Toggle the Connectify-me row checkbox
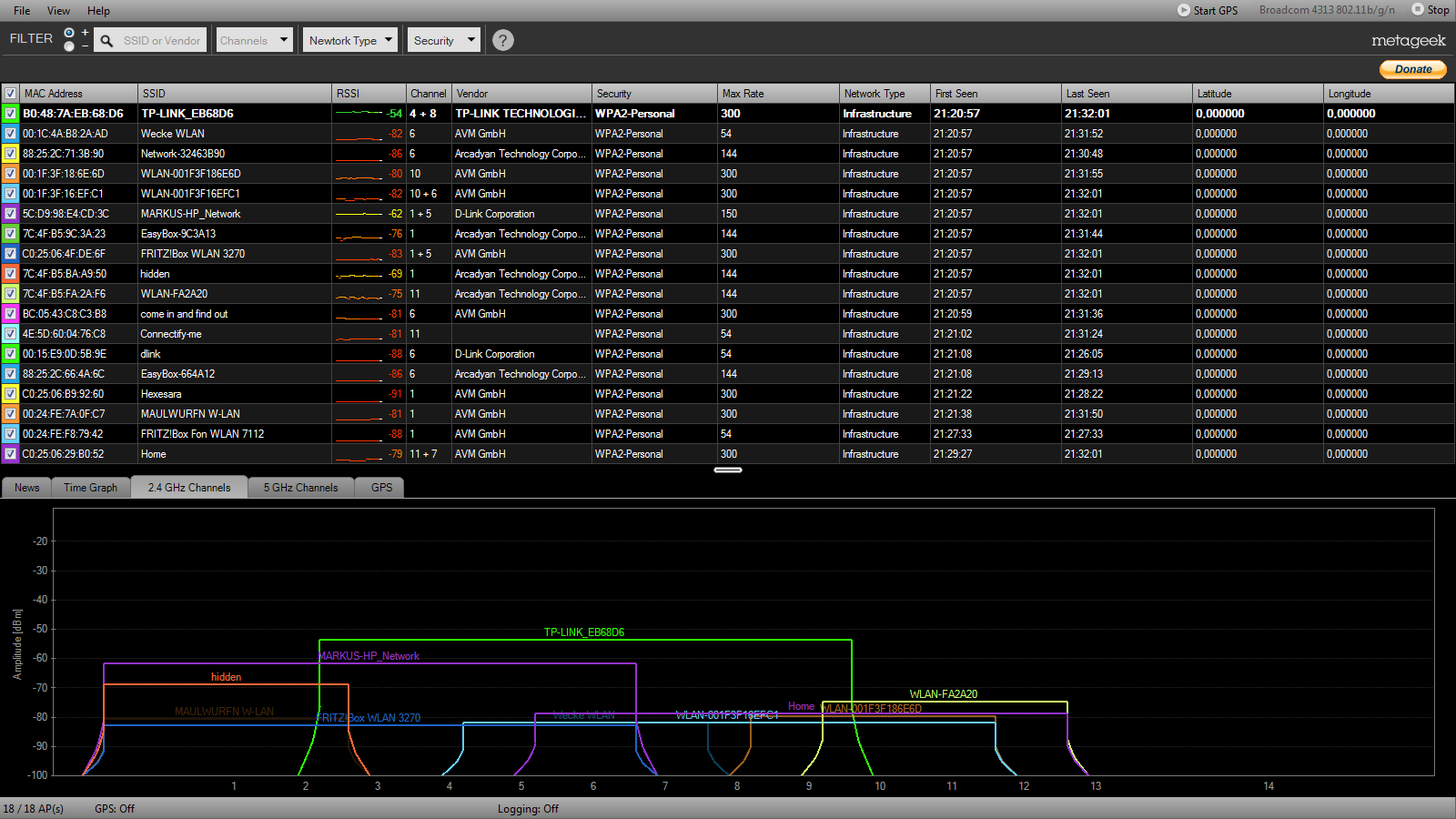The height and width of the screenshot is (819, 1456). coord(10,334)
